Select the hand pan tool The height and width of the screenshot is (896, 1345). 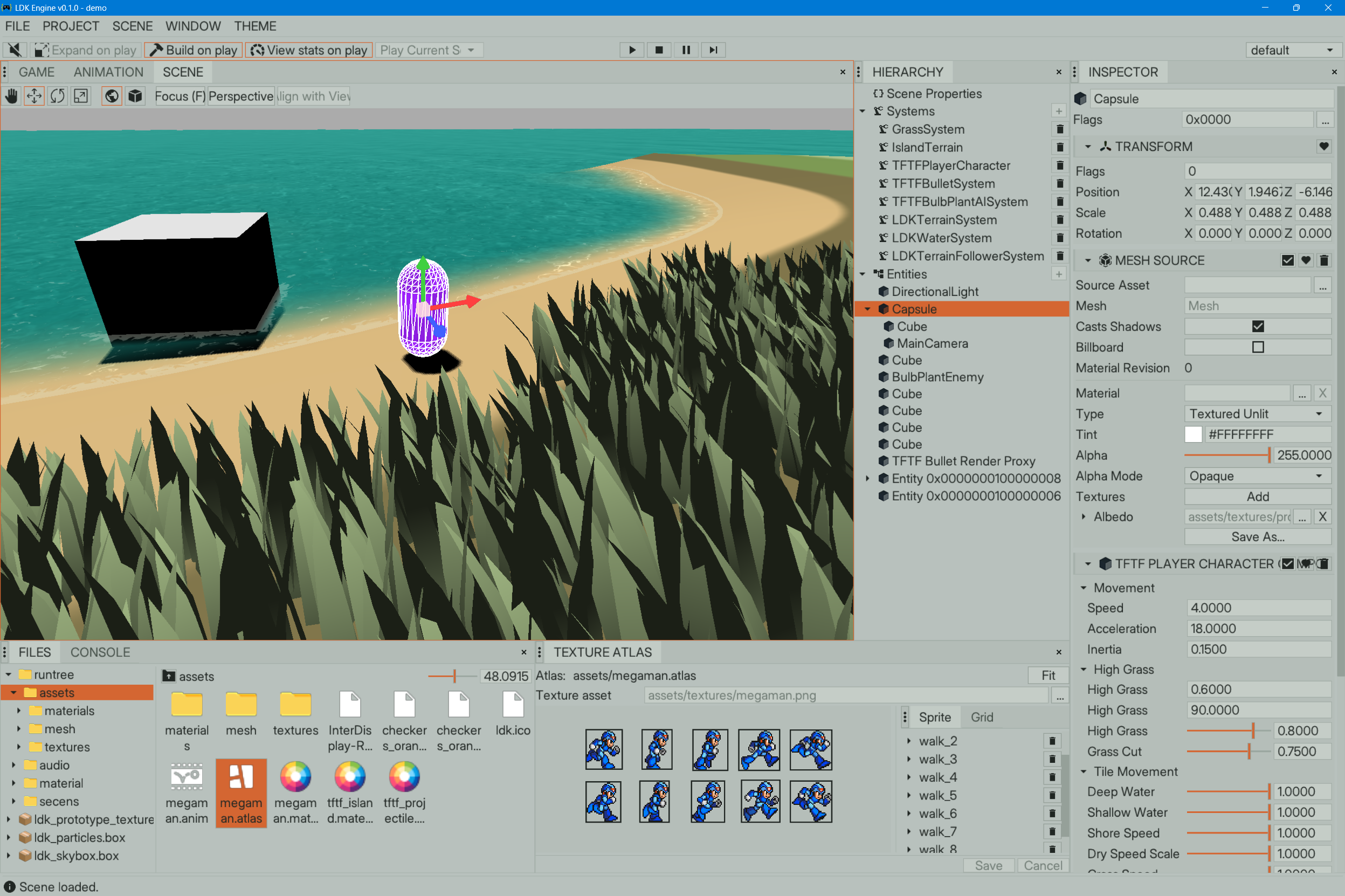click(x=11, y=96)
